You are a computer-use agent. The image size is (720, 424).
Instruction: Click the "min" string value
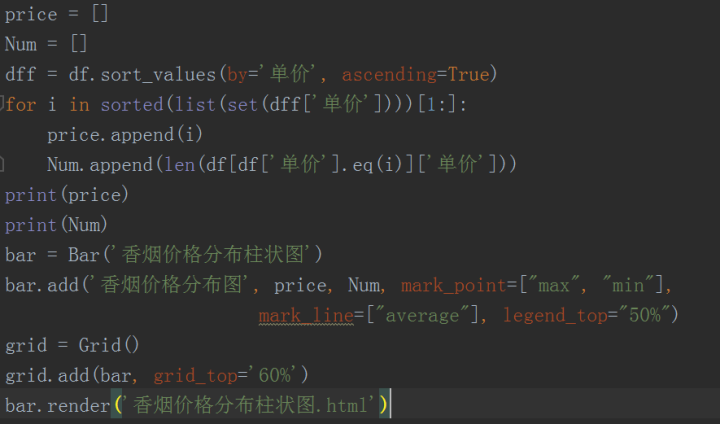[630, 286]
